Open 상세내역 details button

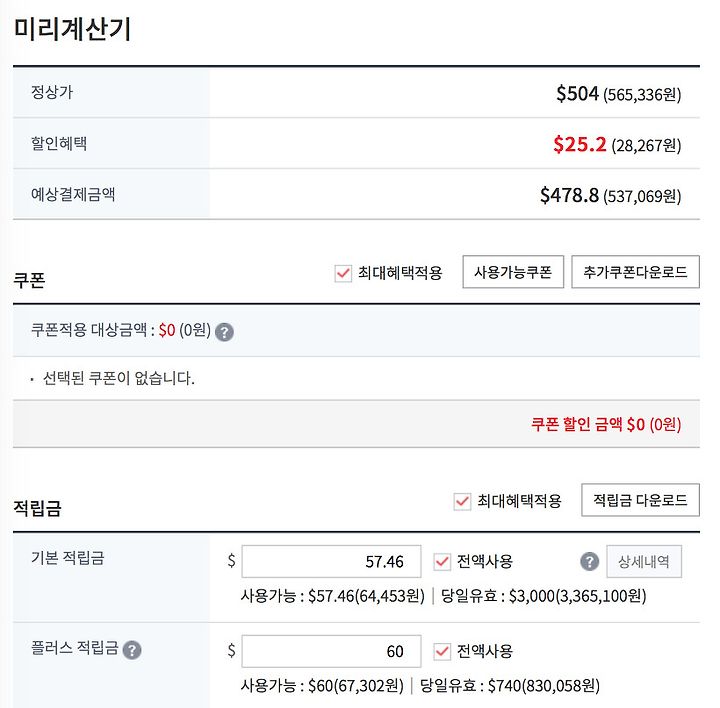(x=644, y=561)
